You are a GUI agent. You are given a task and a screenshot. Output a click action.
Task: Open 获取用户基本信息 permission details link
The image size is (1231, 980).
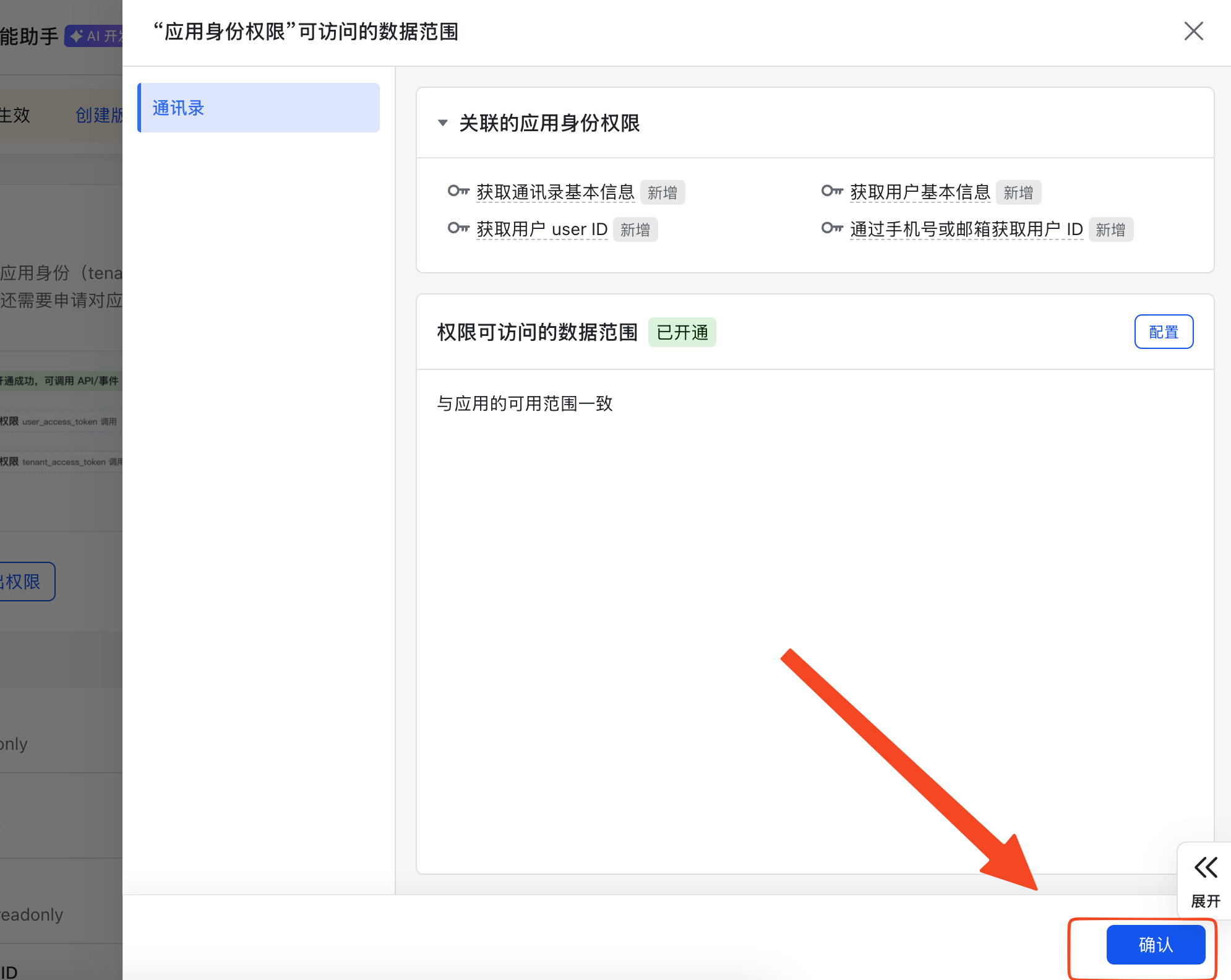click(920, 192)
